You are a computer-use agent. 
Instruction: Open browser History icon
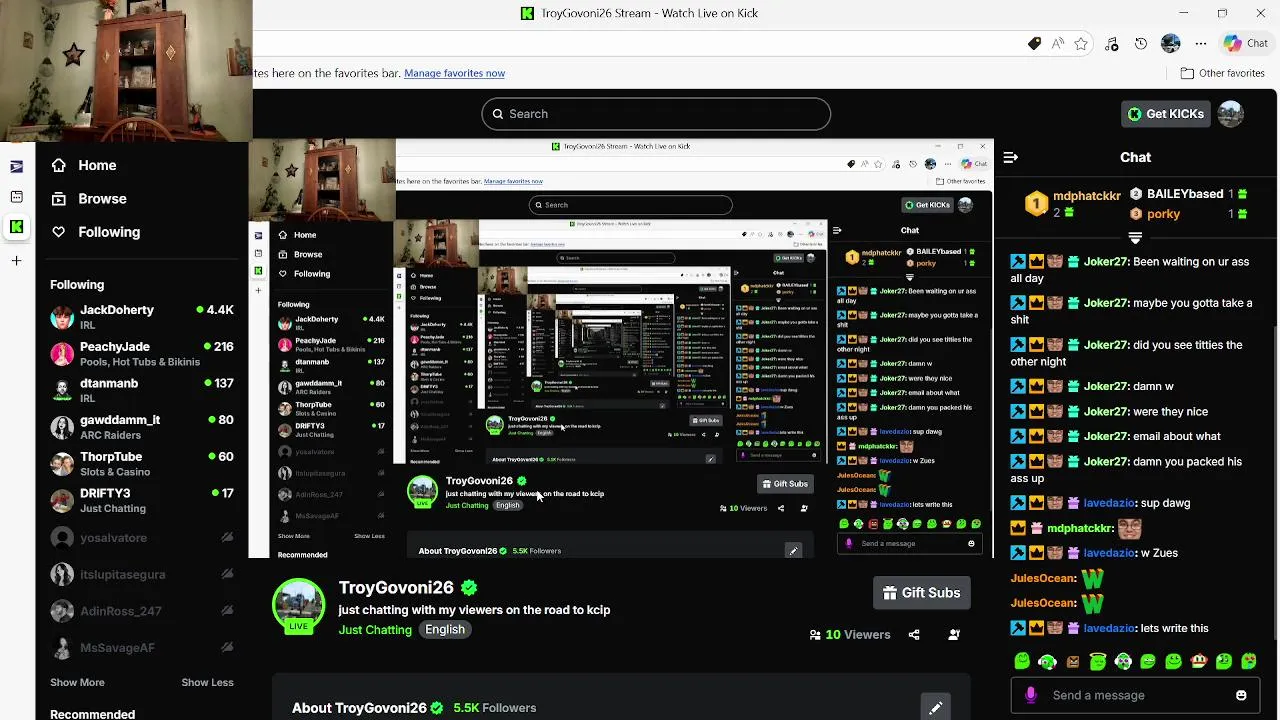1141,43
